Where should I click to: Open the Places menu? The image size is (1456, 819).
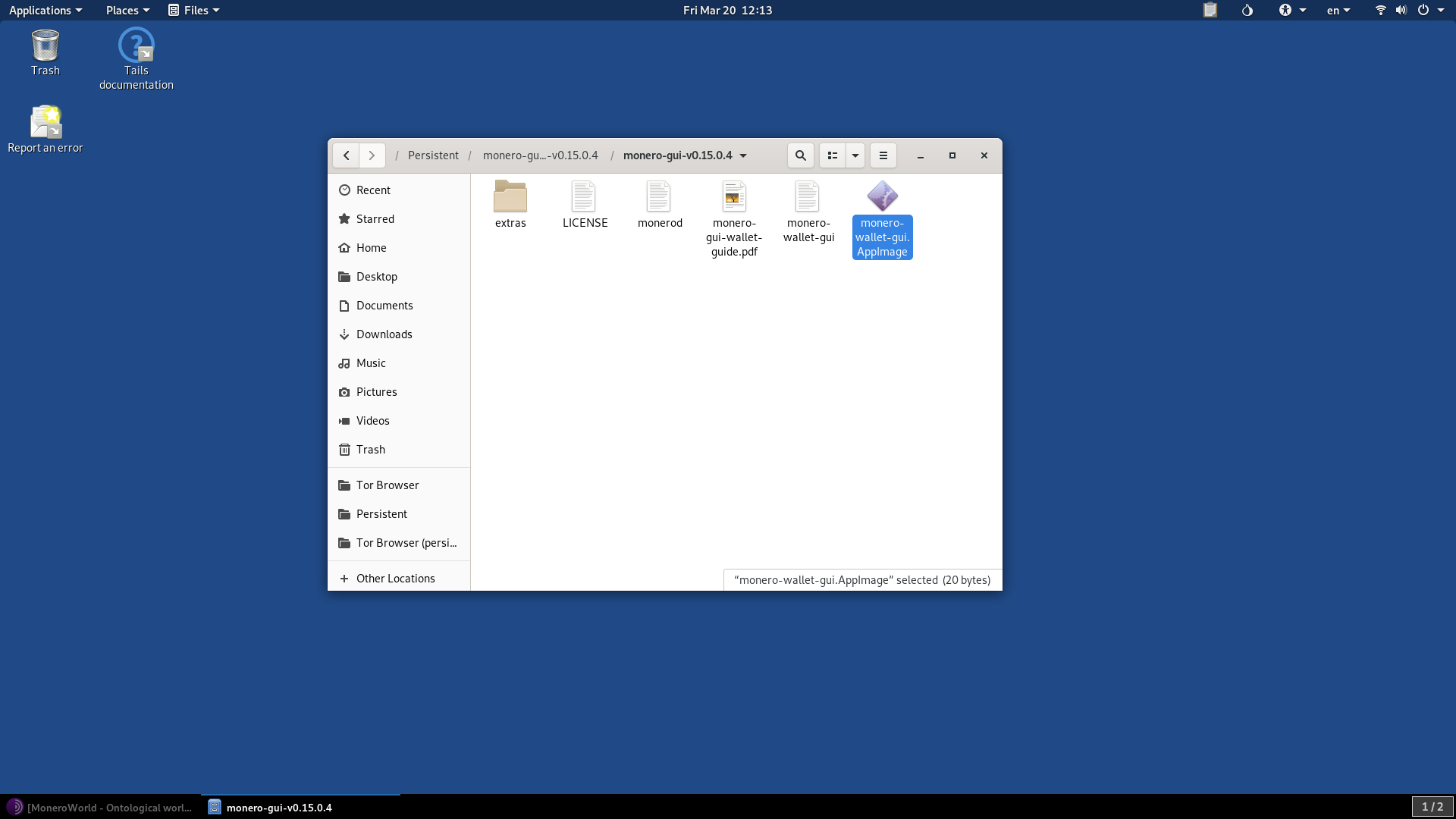[x=123, y=10]
